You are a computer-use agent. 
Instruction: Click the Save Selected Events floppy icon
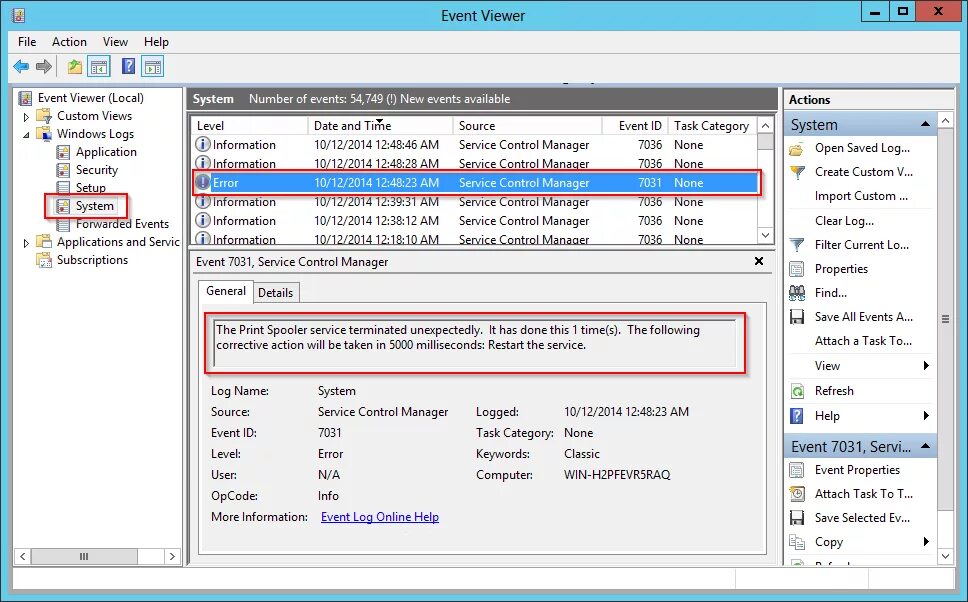(797, 518)
